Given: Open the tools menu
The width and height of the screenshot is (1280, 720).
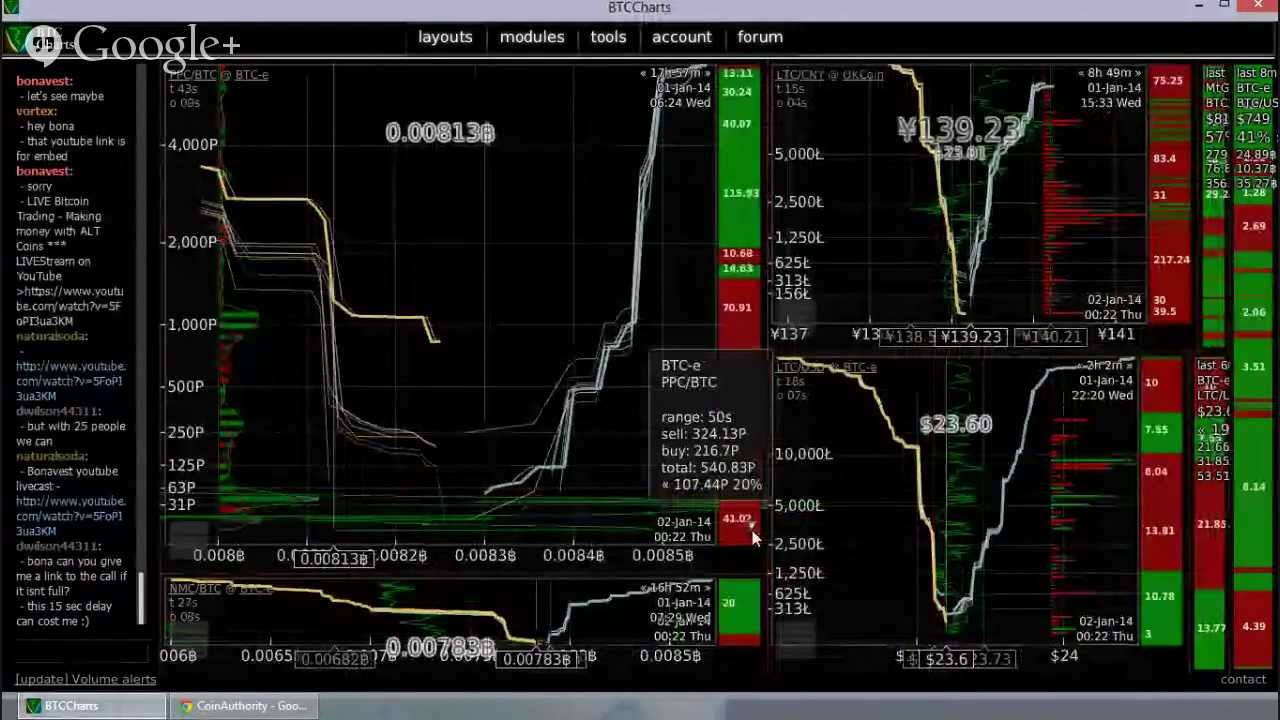Looking at the screenshot, I should 608,37.
